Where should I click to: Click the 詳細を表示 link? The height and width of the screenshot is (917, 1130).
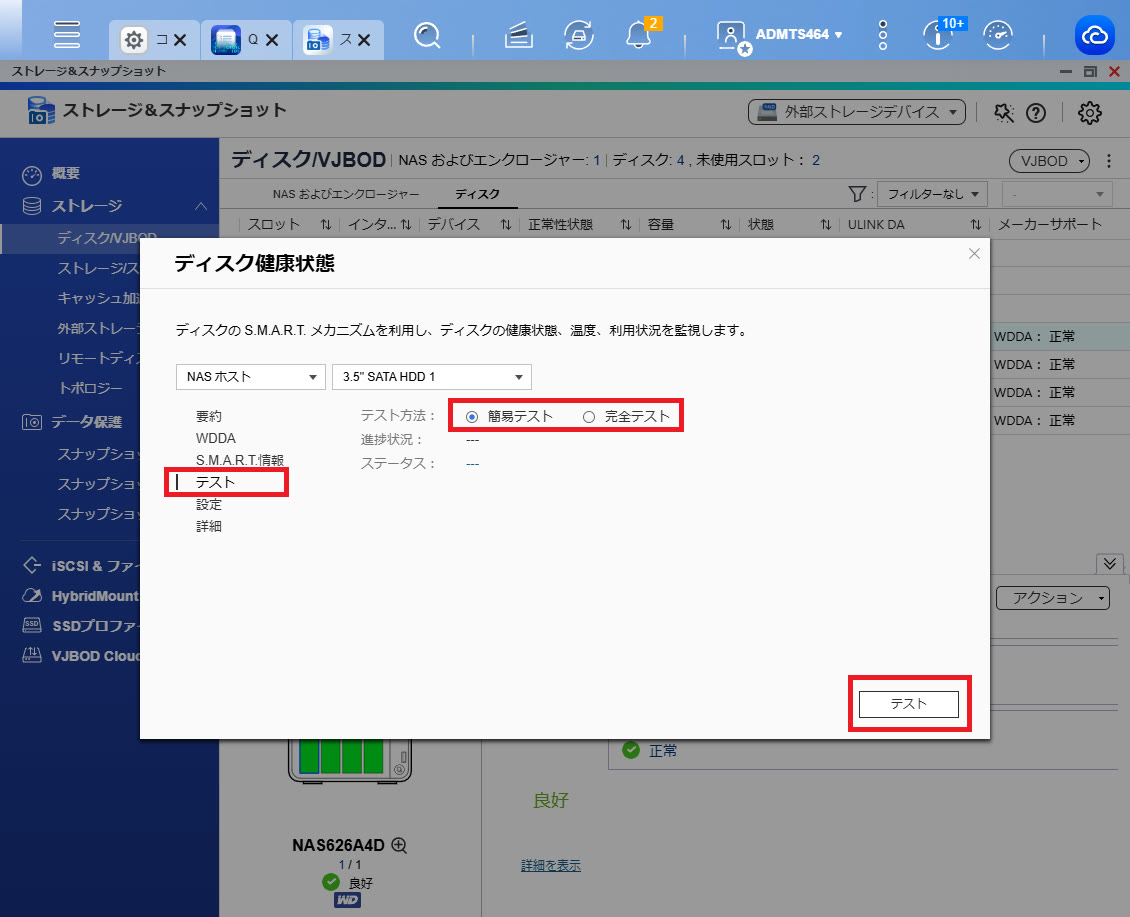pos(550,865)
